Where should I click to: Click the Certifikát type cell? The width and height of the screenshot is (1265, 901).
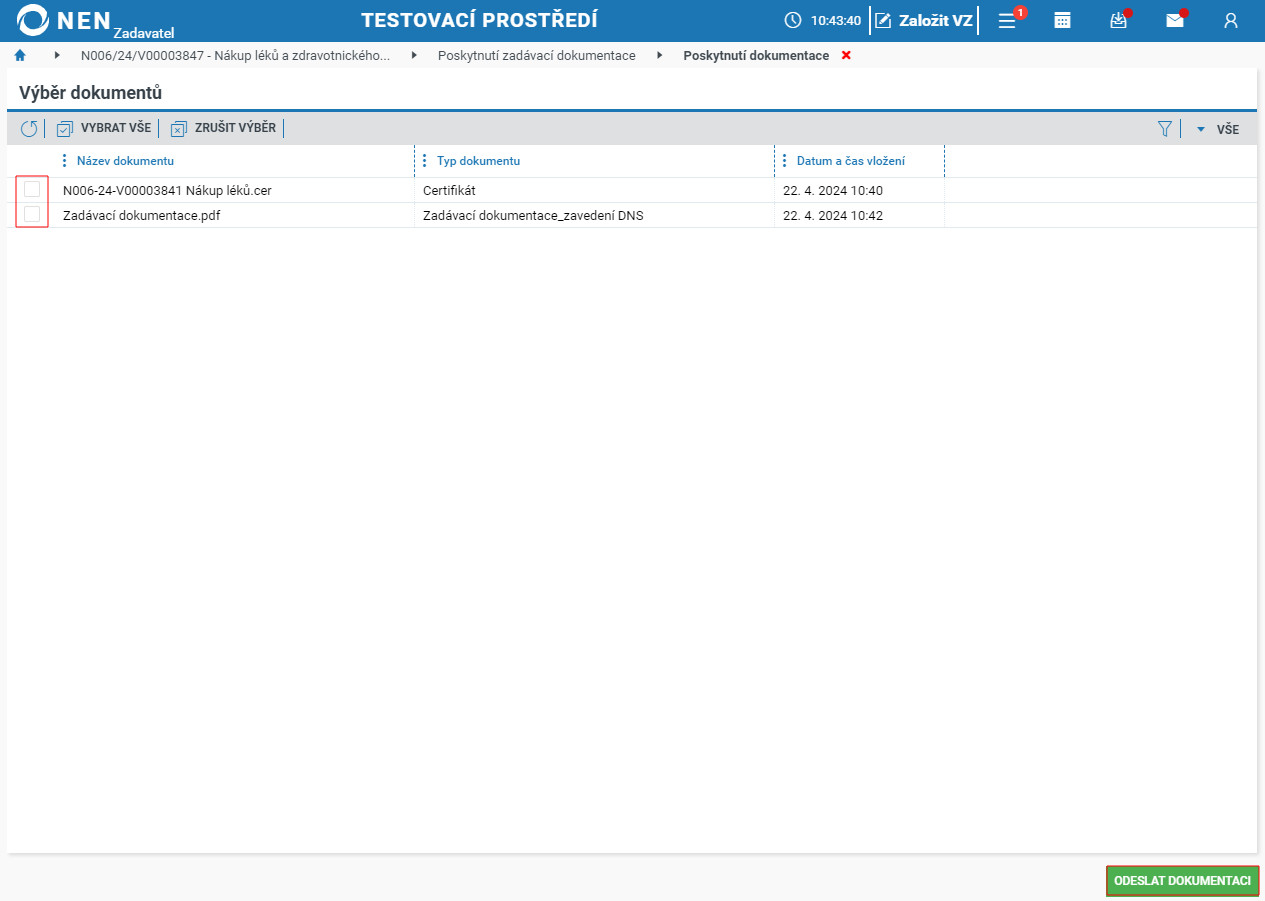pyautogui.click(x=449, y=190)
